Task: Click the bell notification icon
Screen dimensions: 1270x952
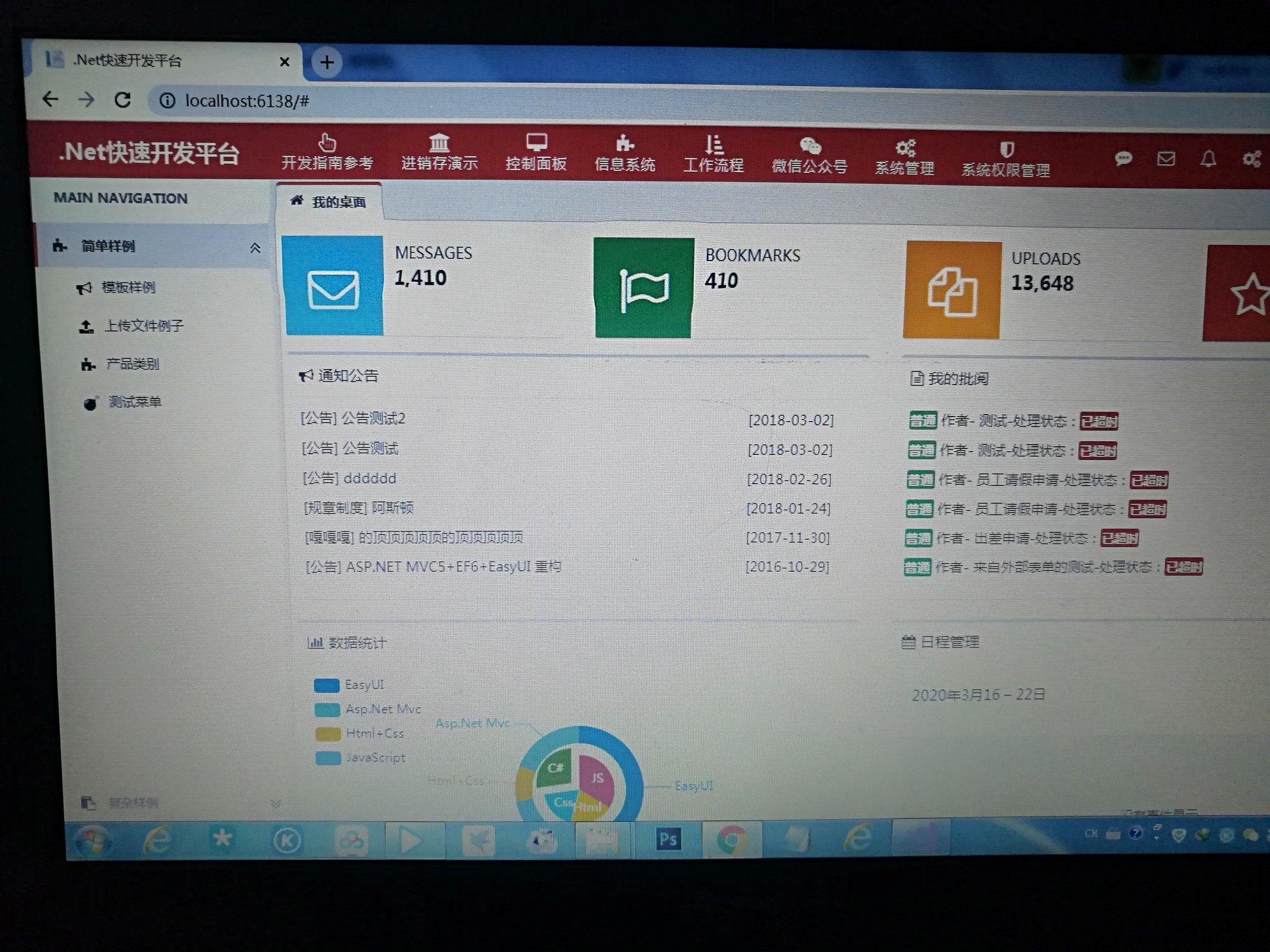Action: (x=1208, y=159)
